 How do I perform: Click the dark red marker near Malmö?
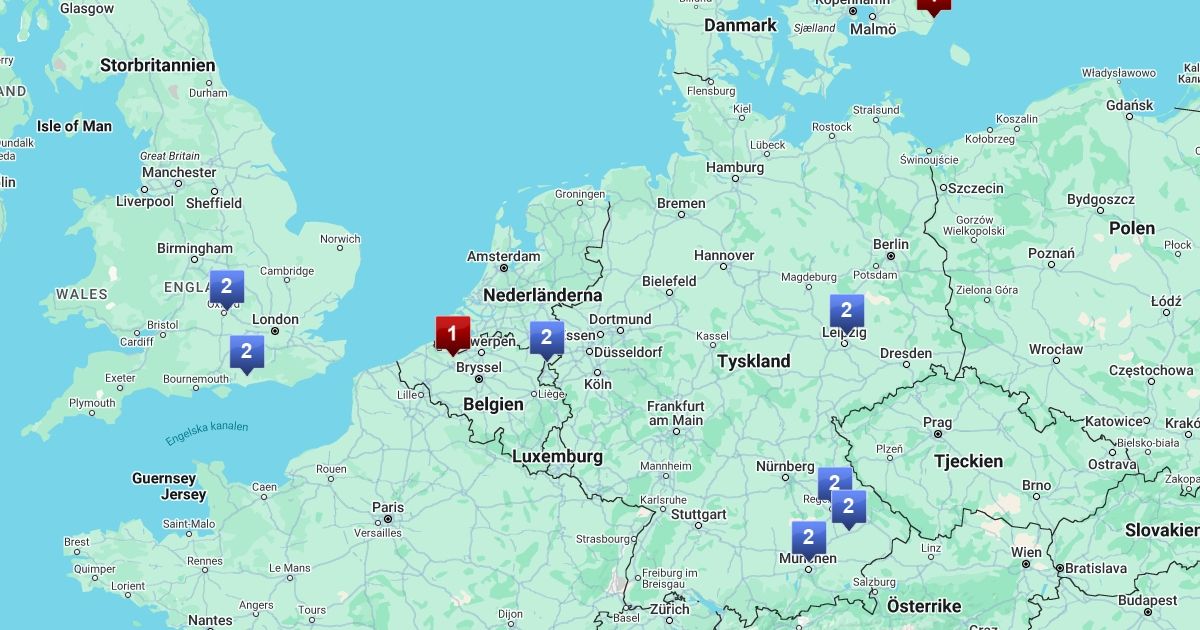pos(933,4)
